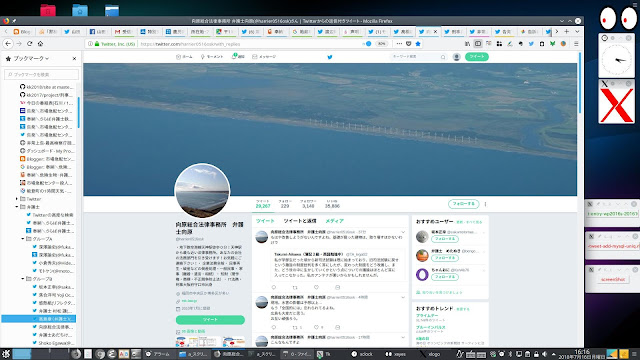Open the kk2017/project GitHub bookmark

47,95
